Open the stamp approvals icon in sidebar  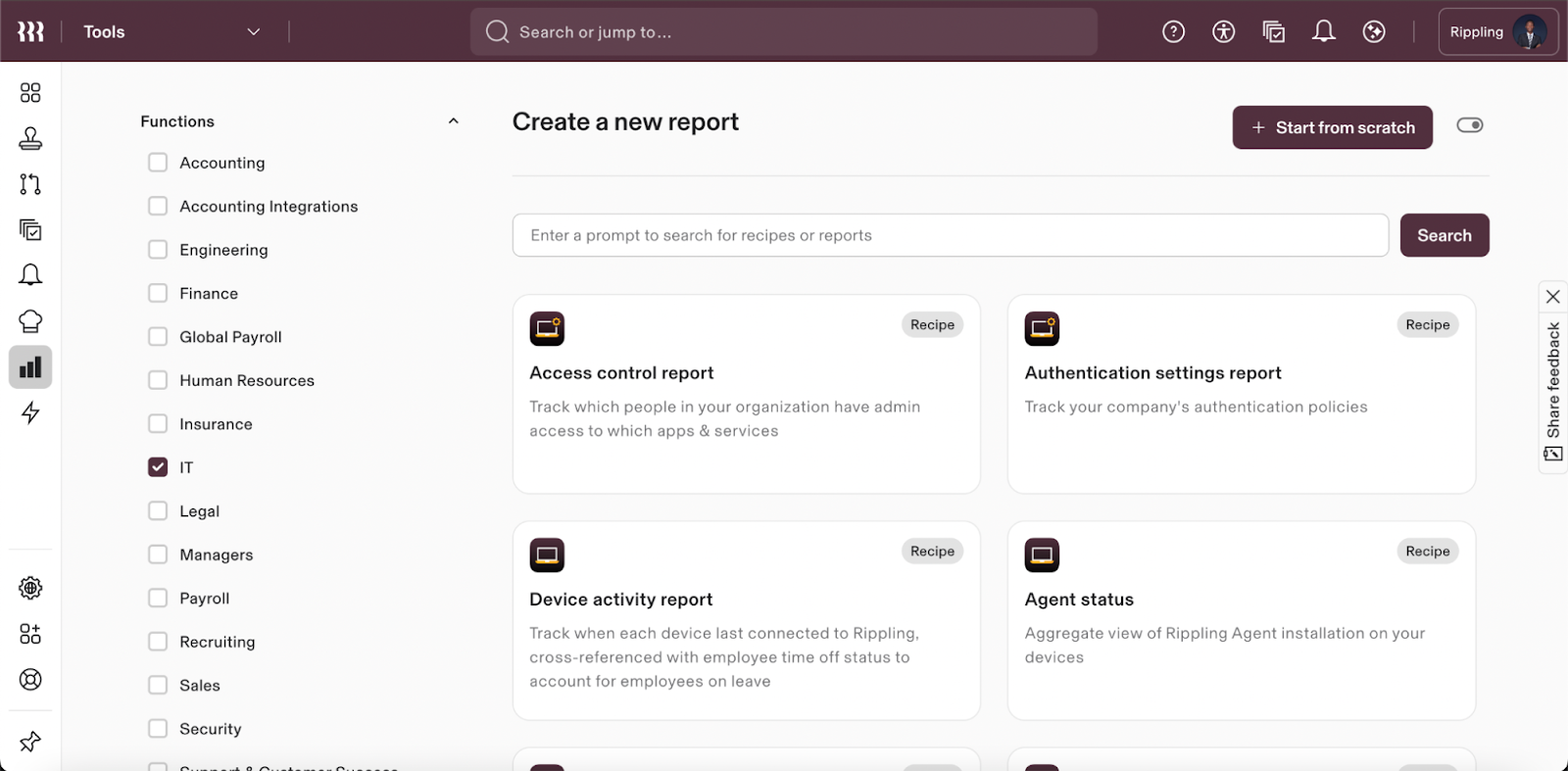[x=30, y=138]
